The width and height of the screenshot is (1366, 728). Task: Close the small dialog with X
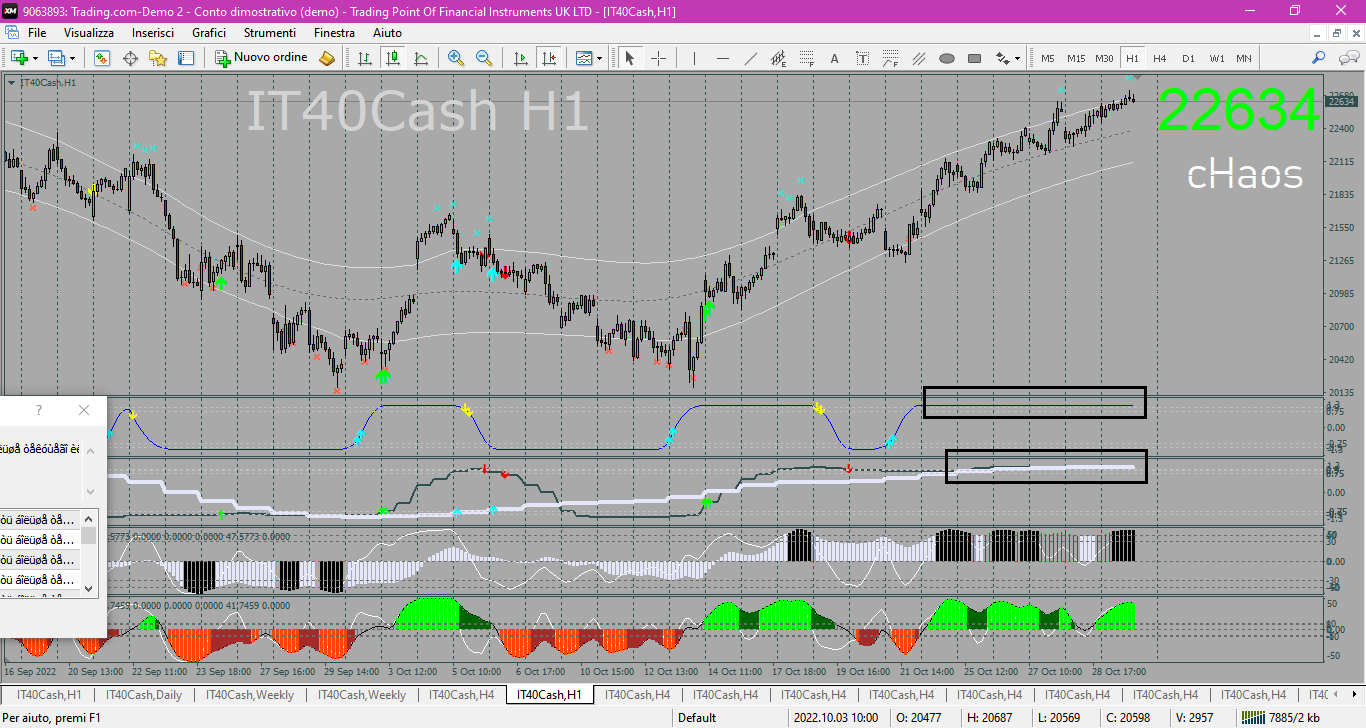coord(84,410)
